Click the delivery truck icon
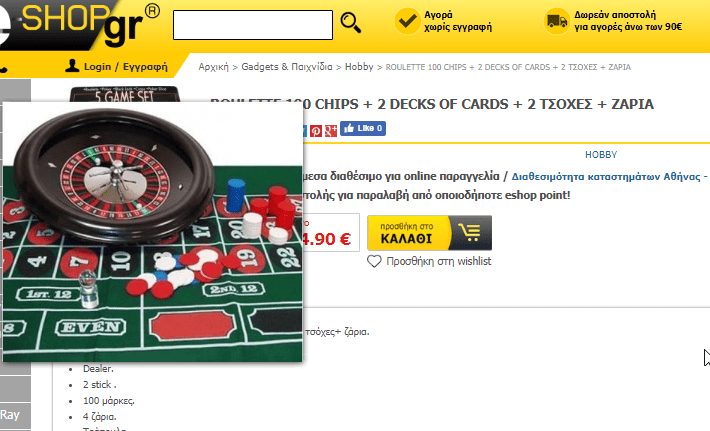 [x=556, y=21]
